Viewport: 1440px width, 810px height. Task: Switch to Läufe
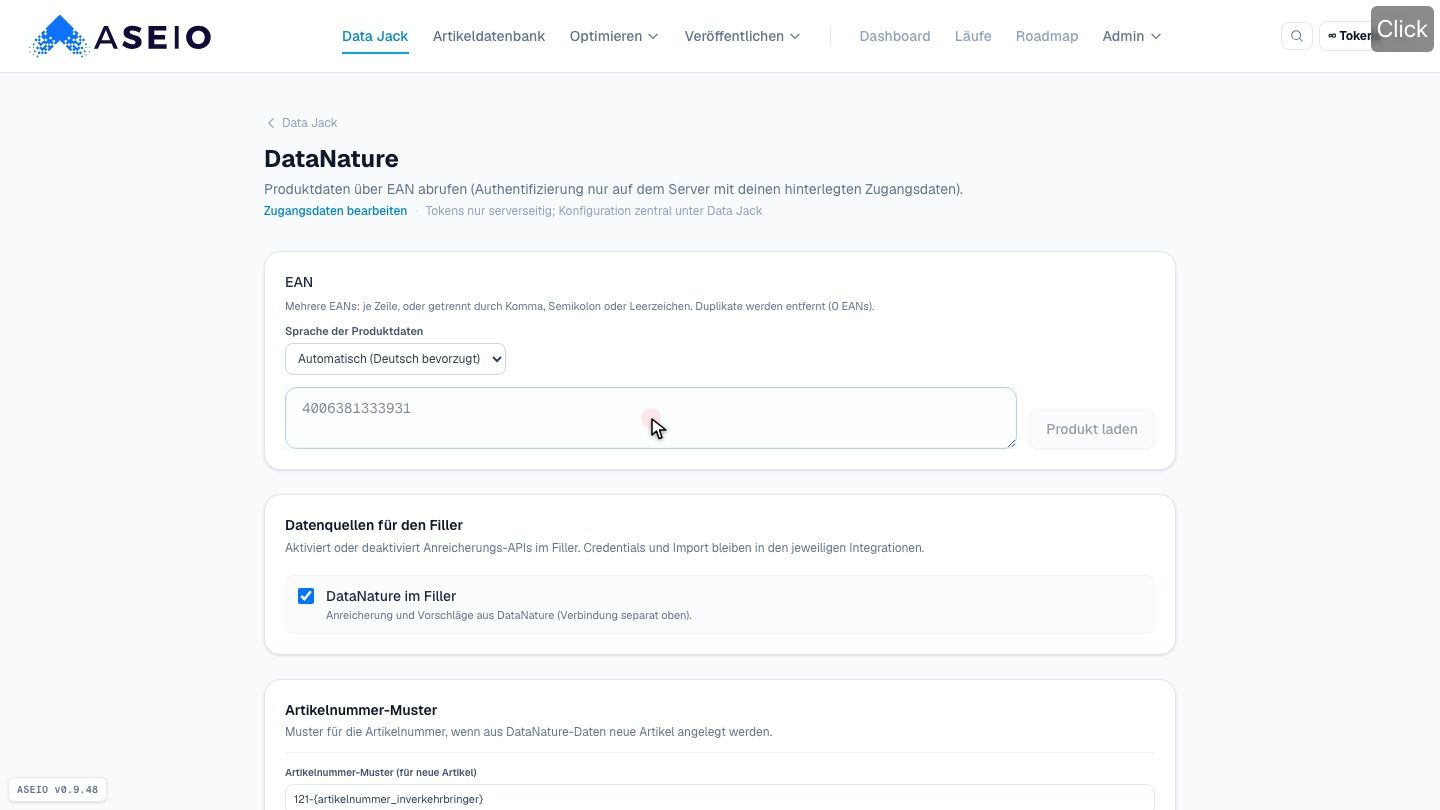[x=973, y=36]
